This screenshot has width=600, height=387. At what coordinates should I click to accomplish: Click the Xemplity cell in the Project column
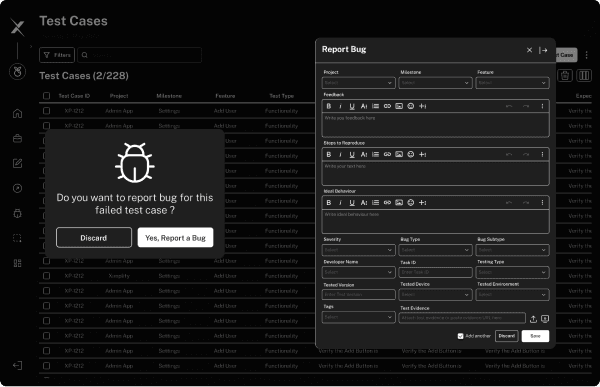coord(119,276)
